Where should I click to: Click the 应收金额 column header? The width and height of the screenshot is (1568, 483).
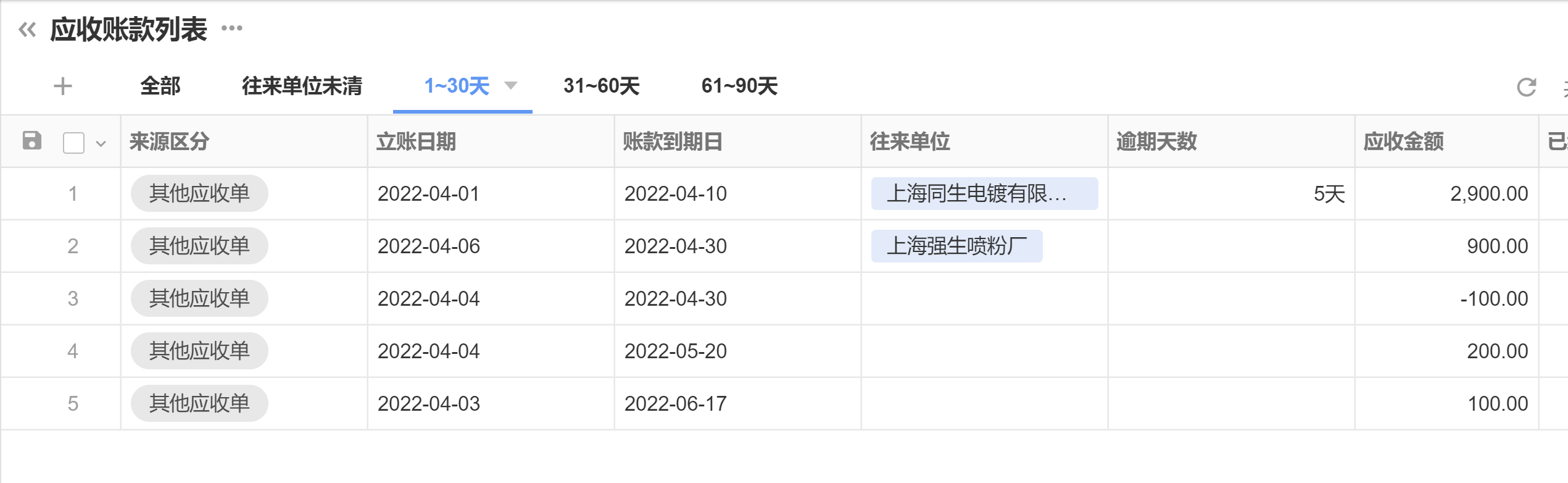click(1403, 141)
